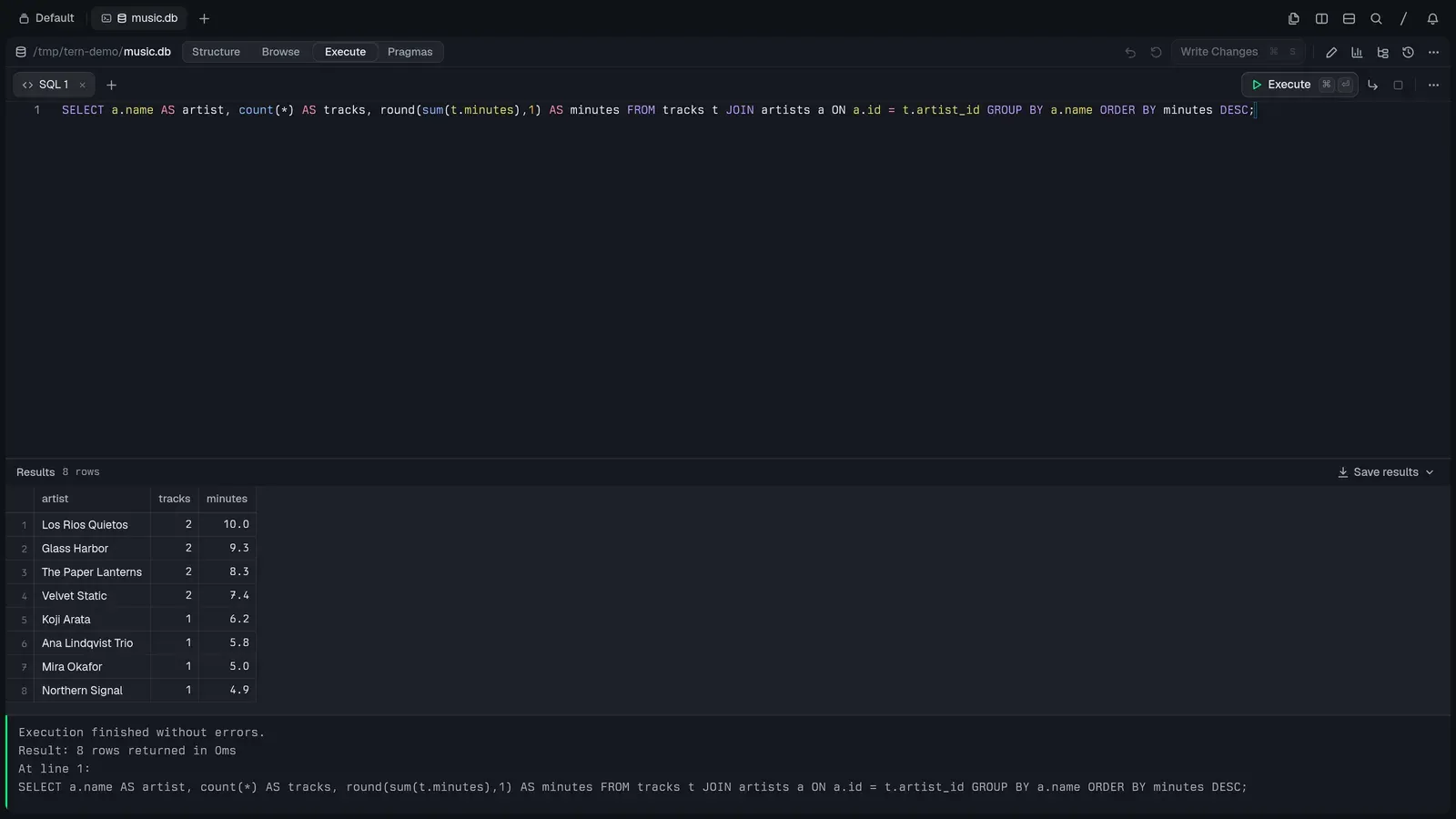Switch to the Browse tab

[280, 52]
